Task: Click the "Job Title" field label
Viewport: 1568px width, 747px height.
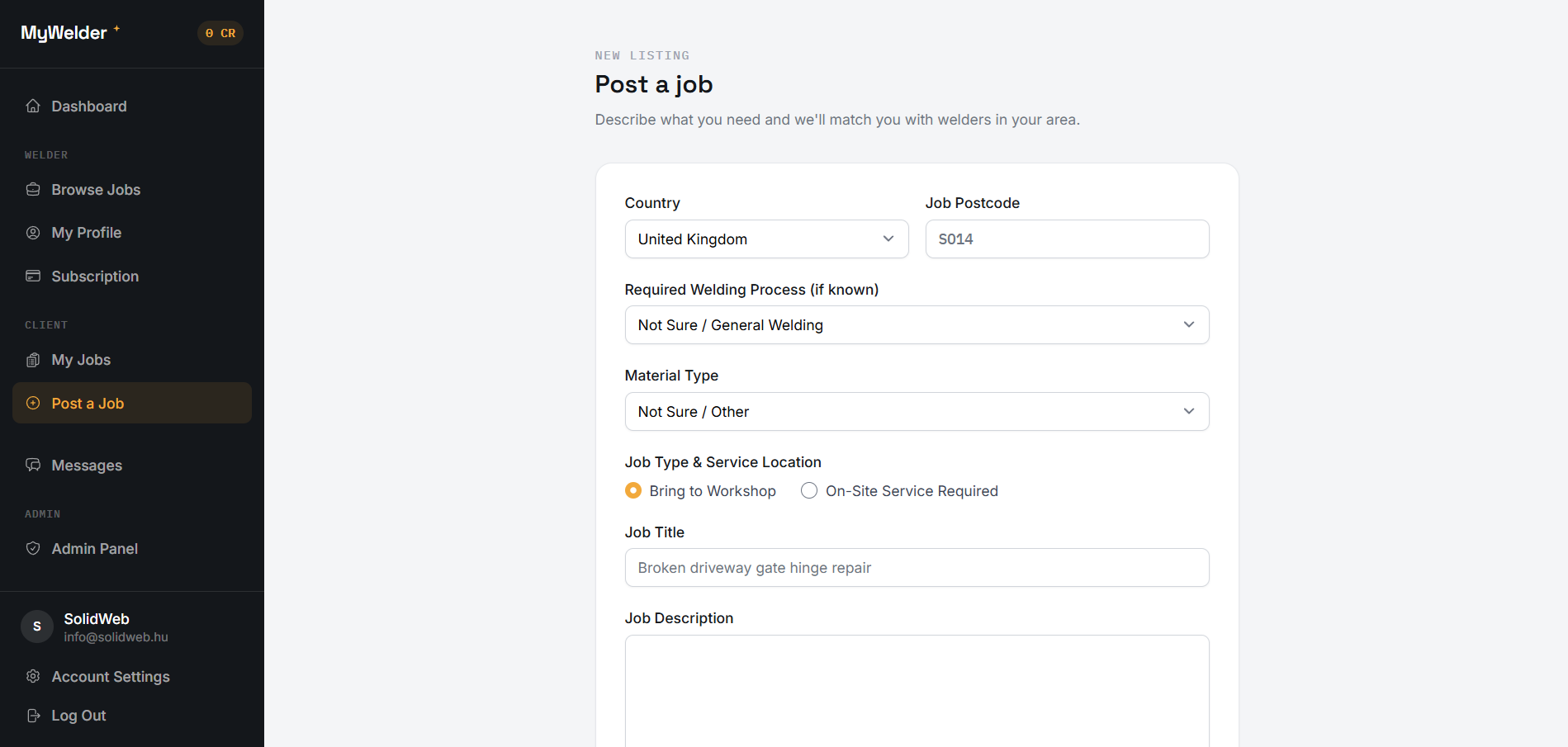Action: tap(655, 532)
